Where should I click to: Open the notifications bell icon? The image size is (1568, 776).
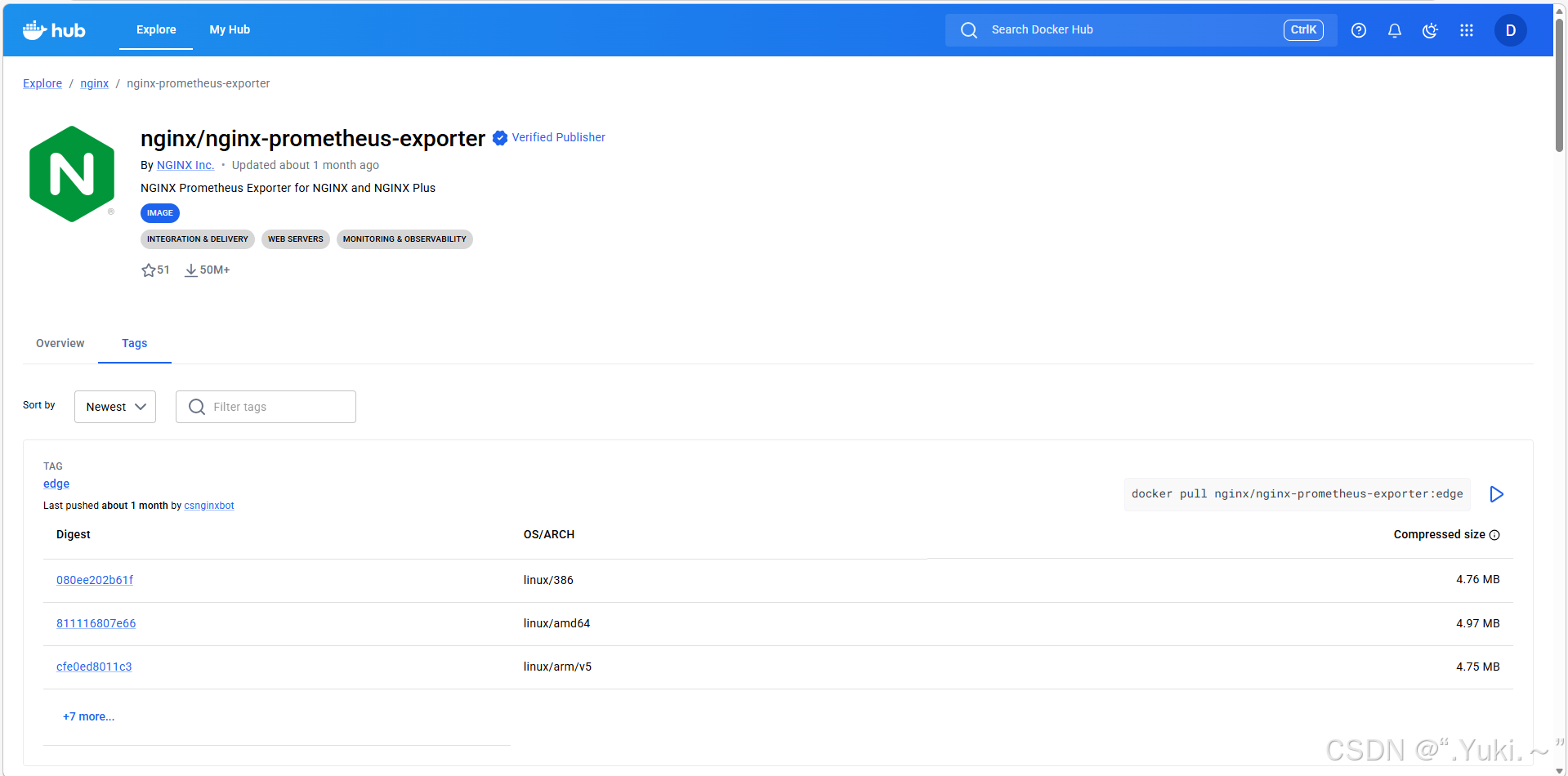[1395, 30]
